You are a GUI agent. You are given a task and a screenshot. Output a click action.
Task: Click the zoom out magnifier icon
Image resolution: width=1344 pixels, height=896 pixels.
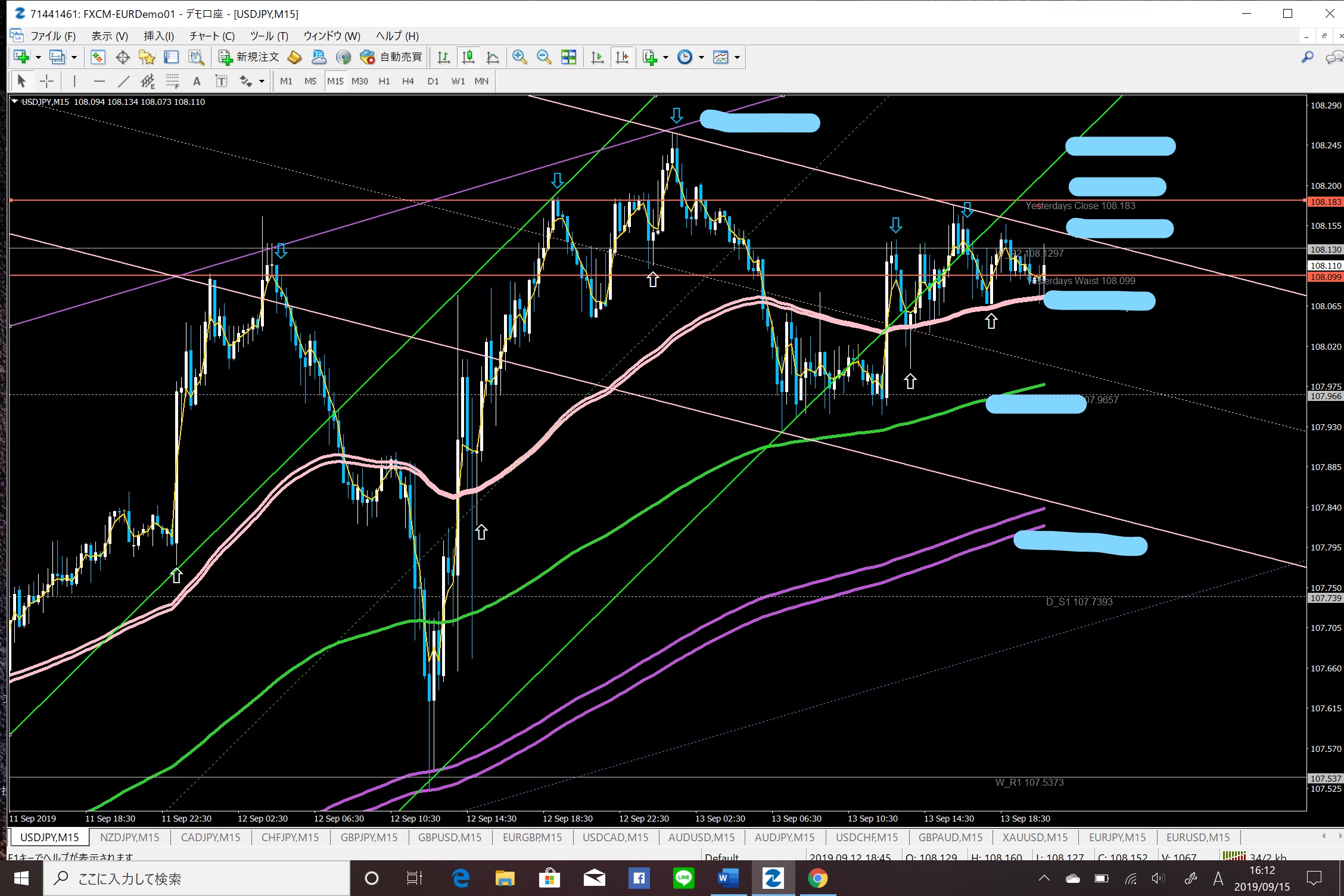(x=543, y=57)
